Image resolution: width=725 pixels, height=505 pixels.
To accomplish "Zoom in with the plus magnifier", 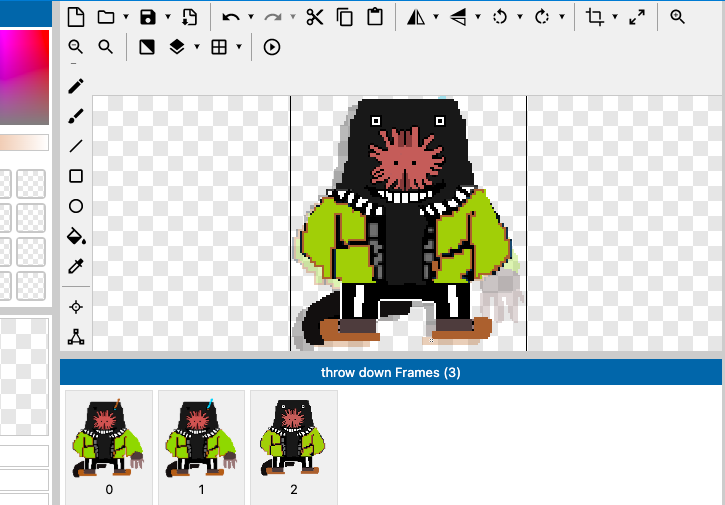I will coord(677,17).
